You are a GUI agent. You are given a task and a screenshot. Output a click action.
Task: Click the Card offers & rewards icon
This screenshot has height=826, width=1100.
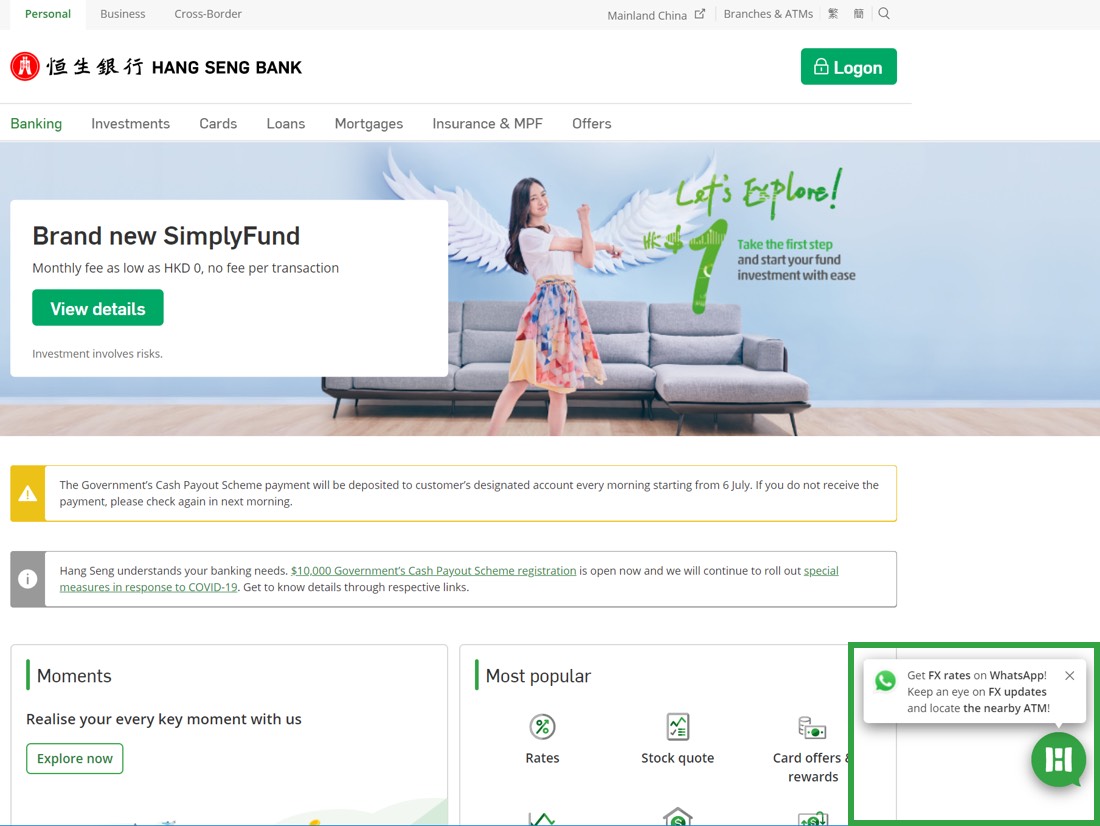pyautogui.click(x=812, y=728)
